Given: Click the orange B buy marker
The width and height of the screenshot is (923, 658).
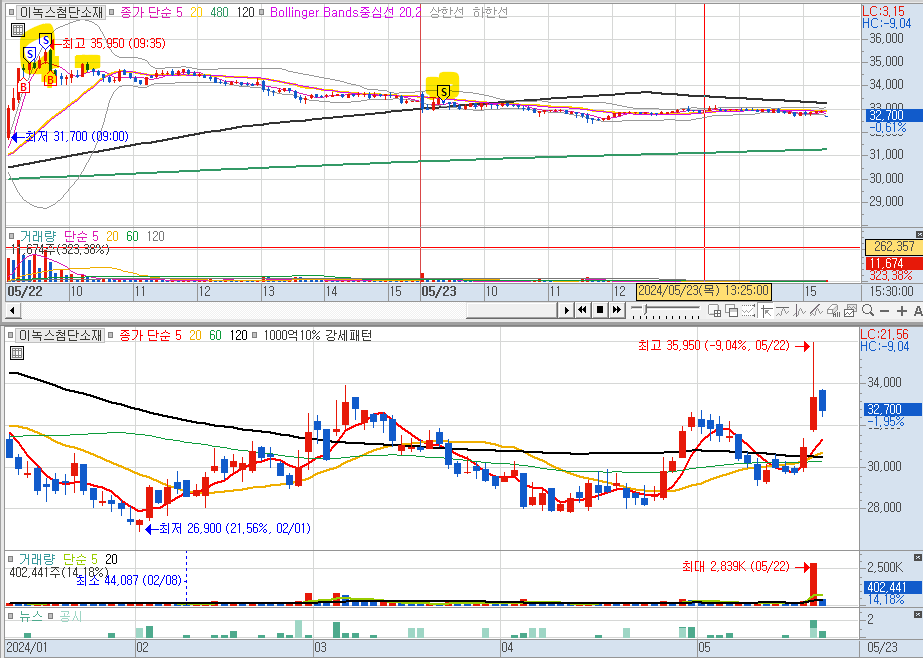Looking at the screenshot, I should click(50, 79).
